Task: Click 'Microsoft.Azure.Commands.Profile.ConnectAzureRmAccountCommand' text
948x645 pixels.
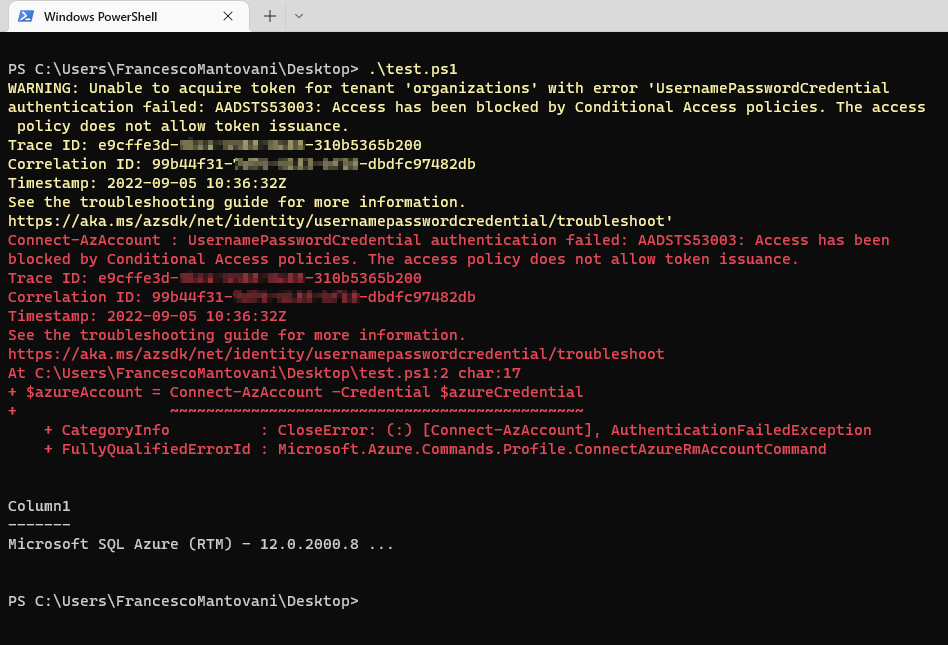Action: point(552,449)
